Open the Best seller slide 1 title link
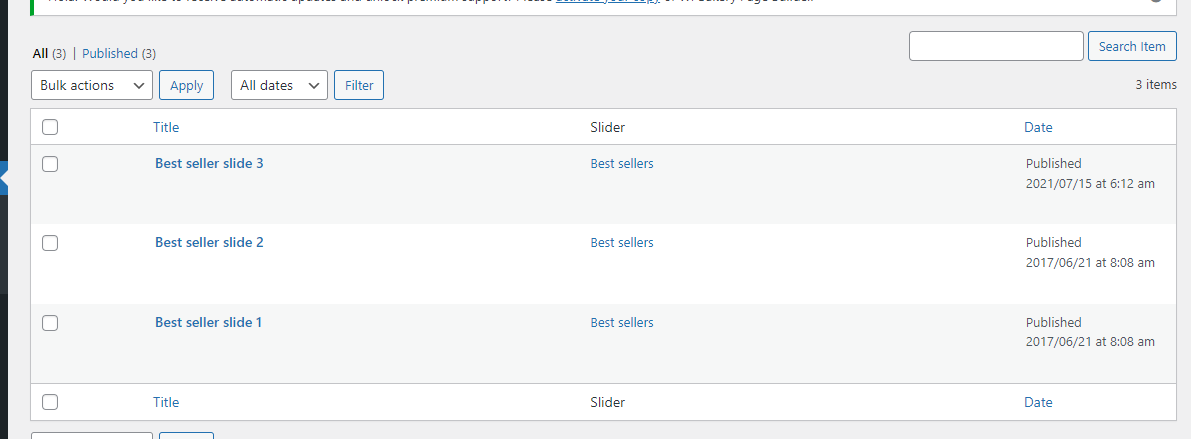The height and width of the screenshot is (439, 1191). [209, 322]
